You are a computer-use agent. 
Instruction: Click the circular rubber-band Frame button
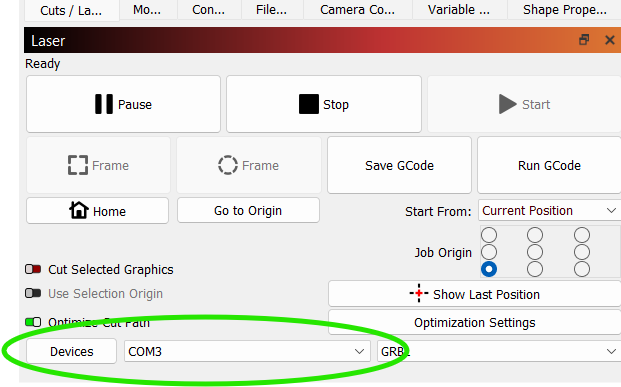pos(249,165)
